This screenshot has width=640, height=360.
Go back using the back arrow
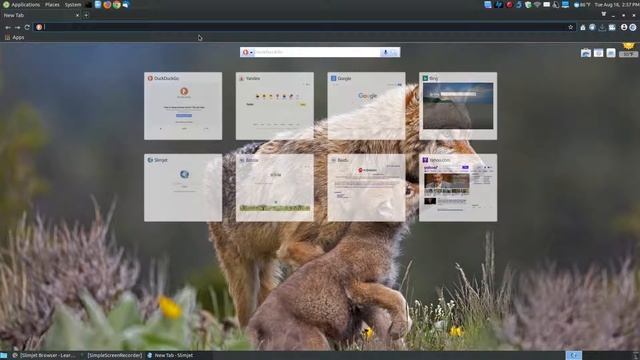(8, 27)
